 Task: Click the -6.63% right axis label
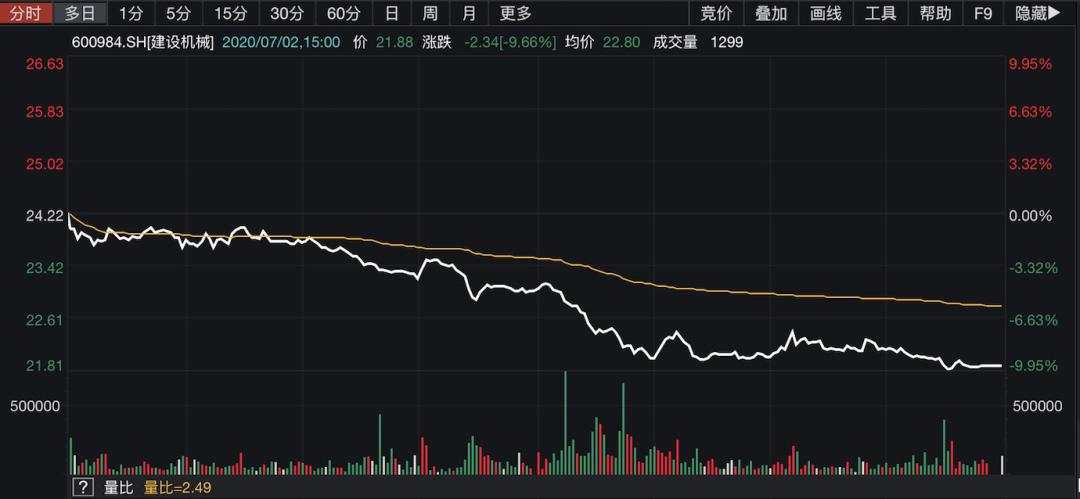tap(1032, 320)
